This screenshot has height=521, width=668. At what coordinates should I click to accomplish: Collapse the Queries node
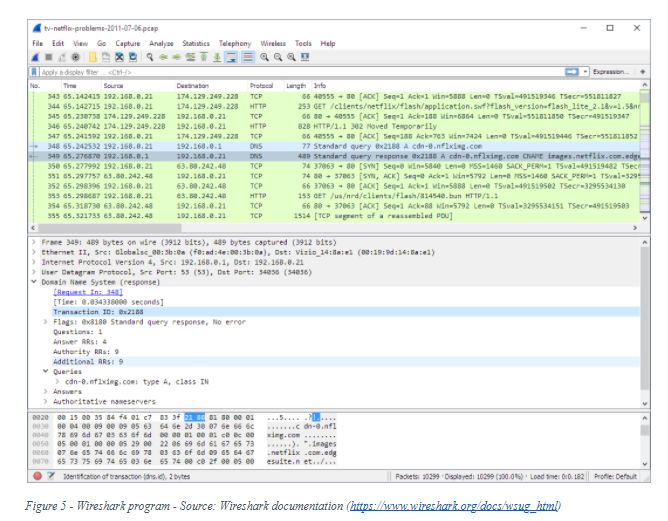[x=46, y=371]
